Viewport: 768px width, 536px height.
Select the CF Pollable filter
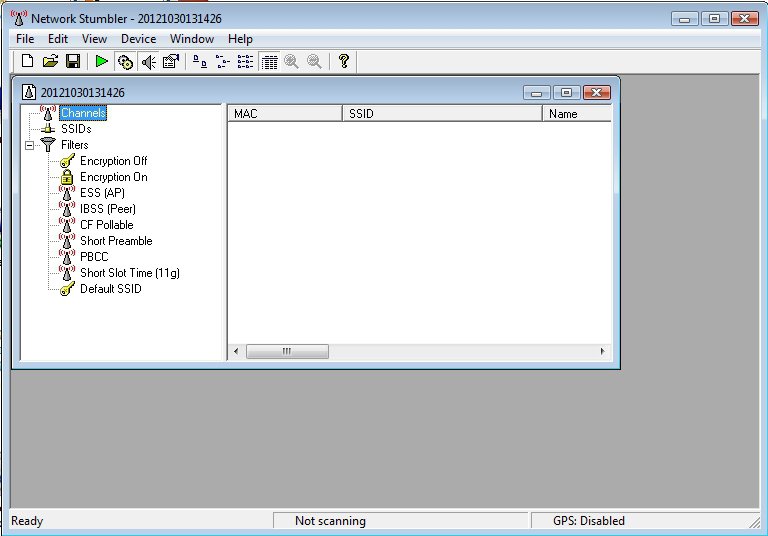pyautogui.click(x=107, y=225)
